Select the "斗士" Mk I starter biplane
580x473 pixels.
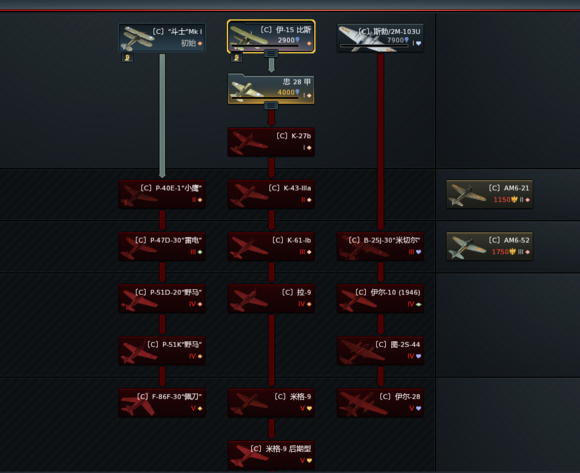click(162, 38)
